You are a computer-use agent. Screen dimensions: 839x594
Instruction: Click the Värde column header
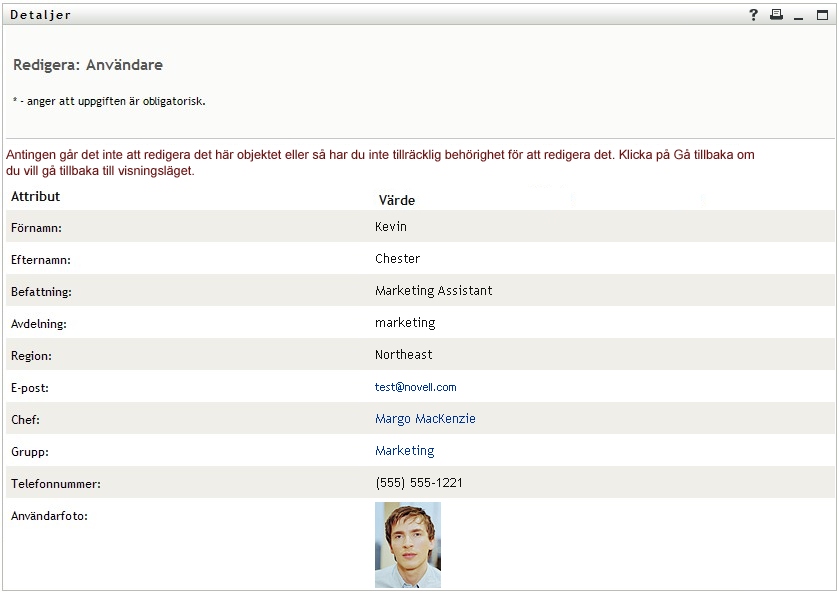point(396,200)
